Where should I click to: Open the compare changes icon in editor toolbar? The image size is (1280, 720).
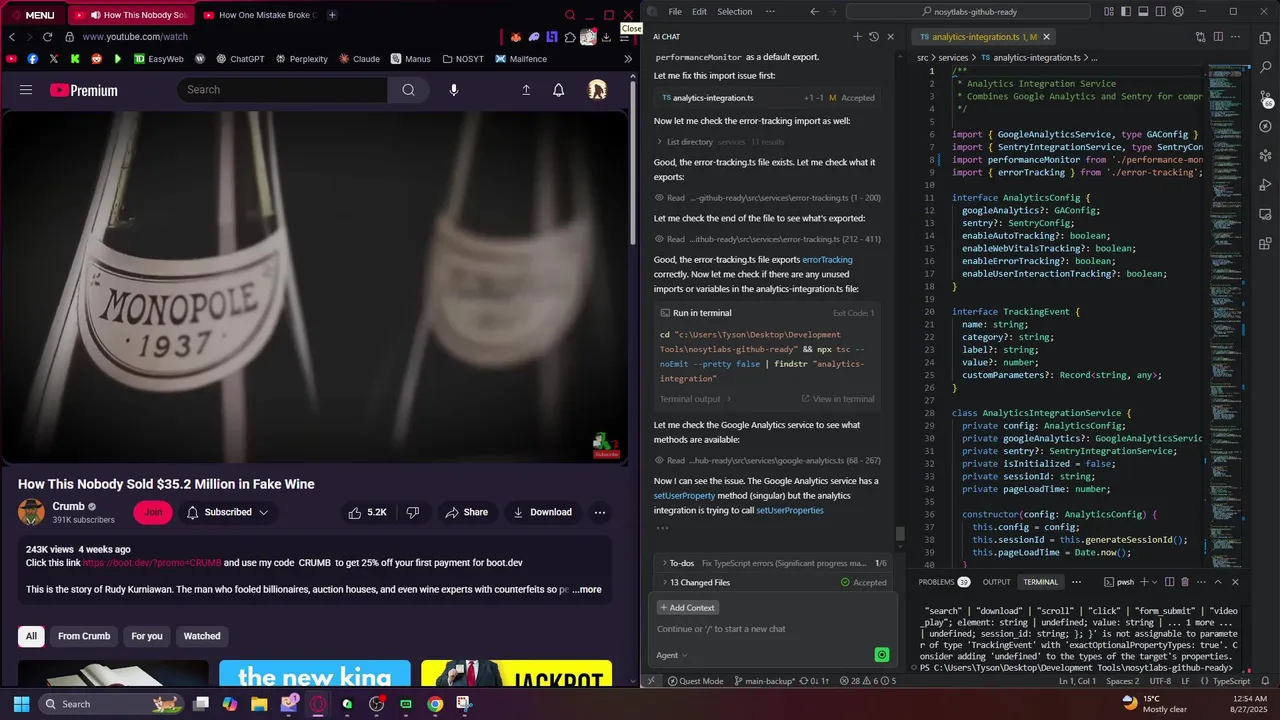(x=1201, y=37)
